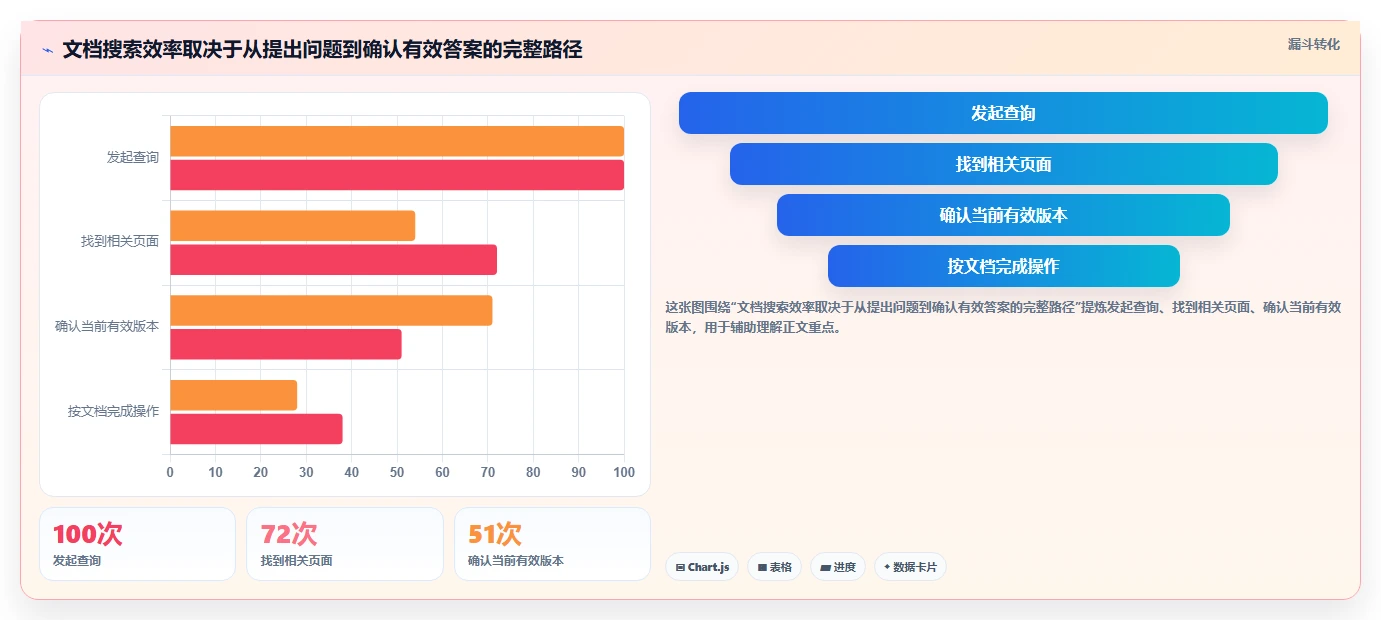Screen dimensions: 1381x620
Task: Click the x-axis tick label 60
Action: [x=442, y=472]
